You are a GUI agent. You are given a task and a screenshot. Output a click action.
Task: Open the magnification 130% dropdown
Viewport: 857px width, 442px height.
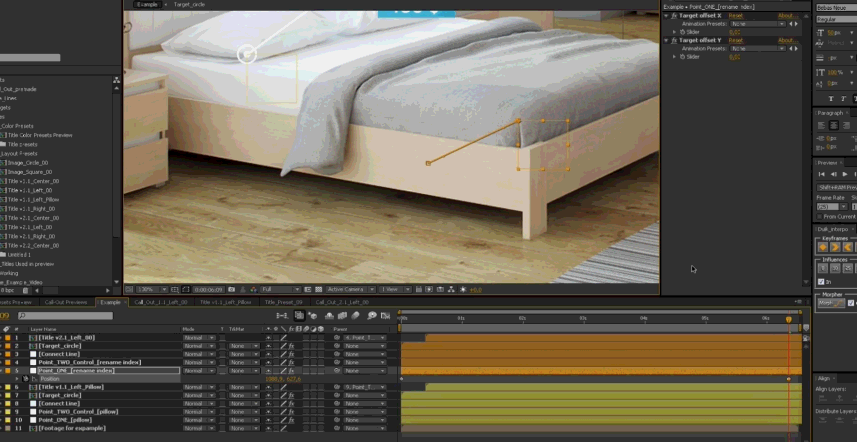pyautogui.click(x=151, y=290)
